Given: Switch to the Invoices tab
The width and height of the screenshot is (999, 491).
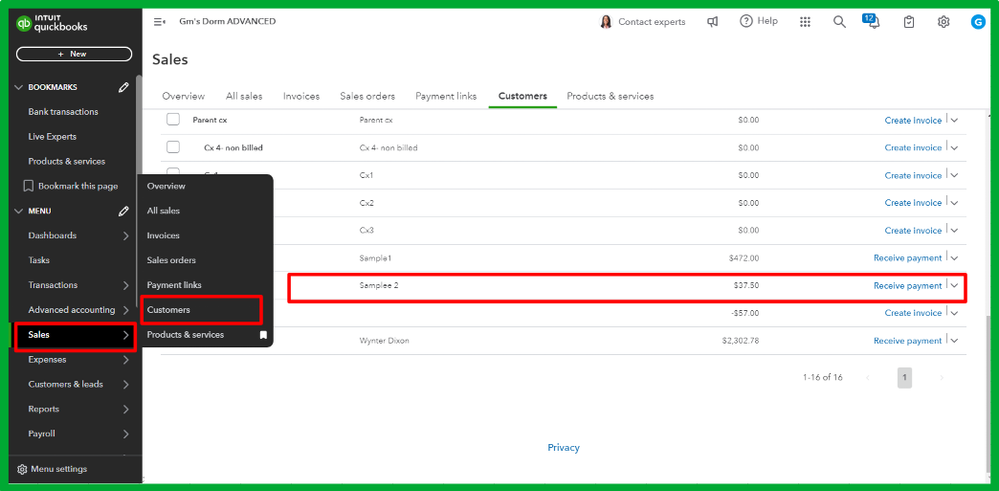Looking at the screenshot, I should click(x=301, y=96).
